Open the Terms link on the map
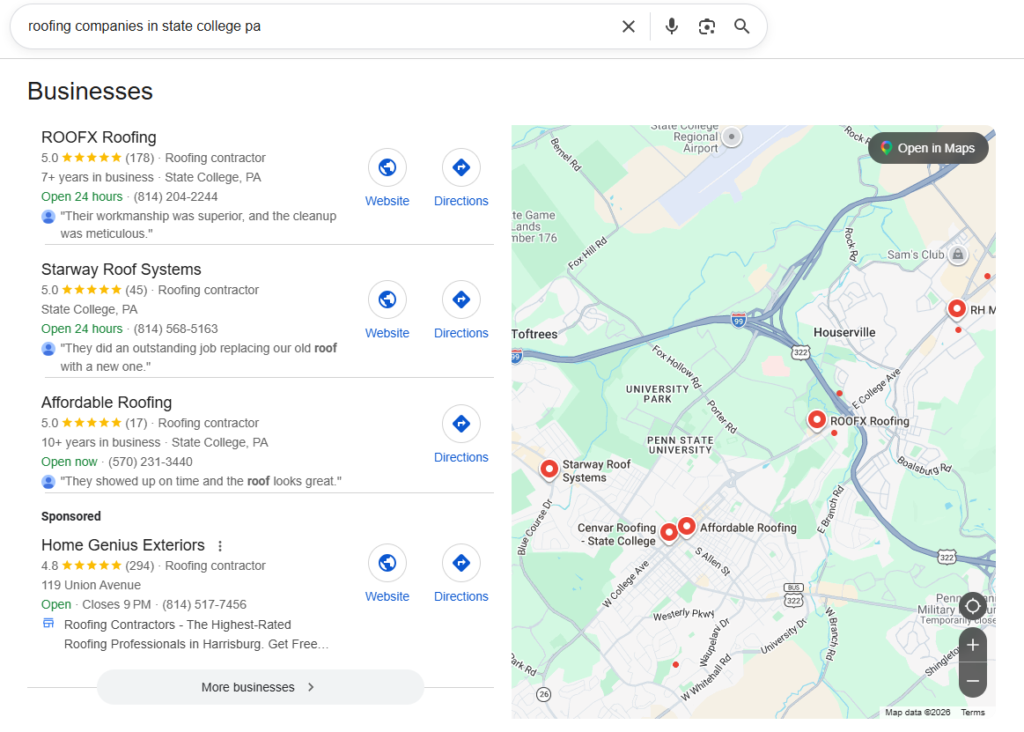Image resolution: width=1024 pixels, height=732 pixels. click(x=972, y=712)
